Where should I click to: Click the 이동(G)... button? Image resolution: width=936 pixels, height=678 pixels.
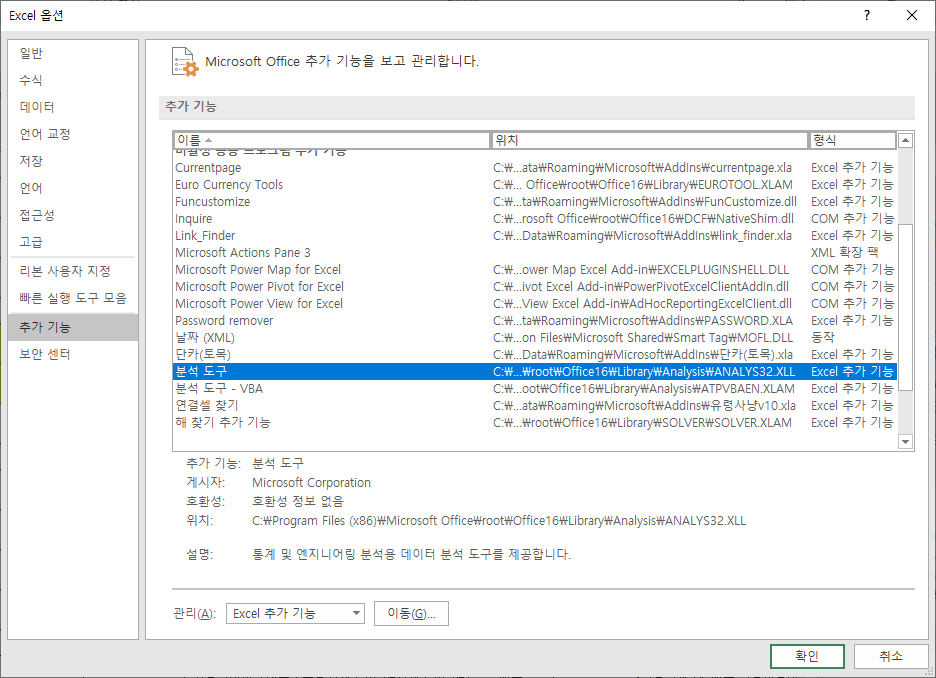click(x=411, y=614)
